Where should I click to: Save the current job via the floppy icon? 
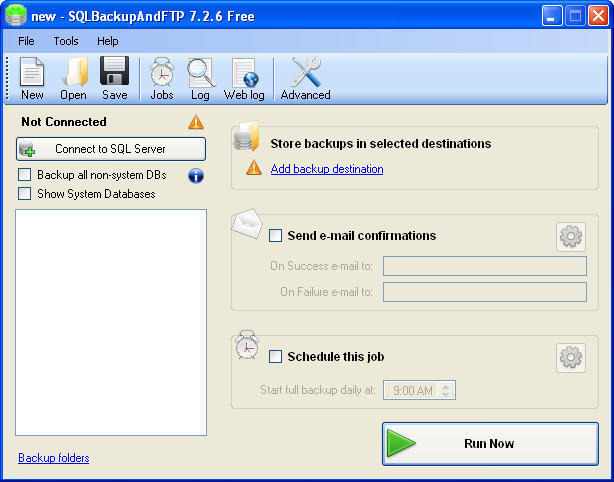point(114,79)
